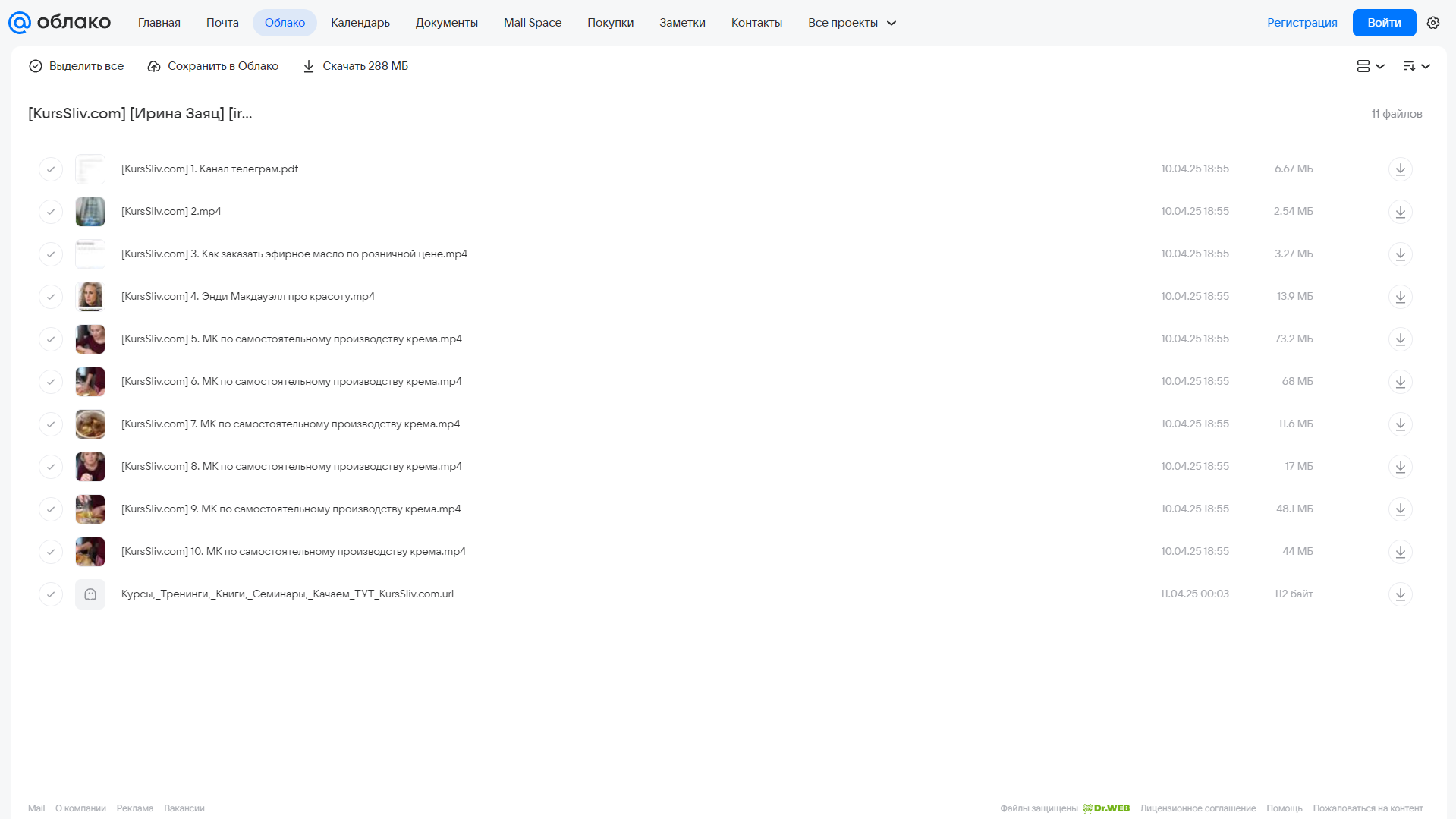Open settings gear icon in header
The width and height of the screenshot is (1456, 819).
pos(1432,23)
